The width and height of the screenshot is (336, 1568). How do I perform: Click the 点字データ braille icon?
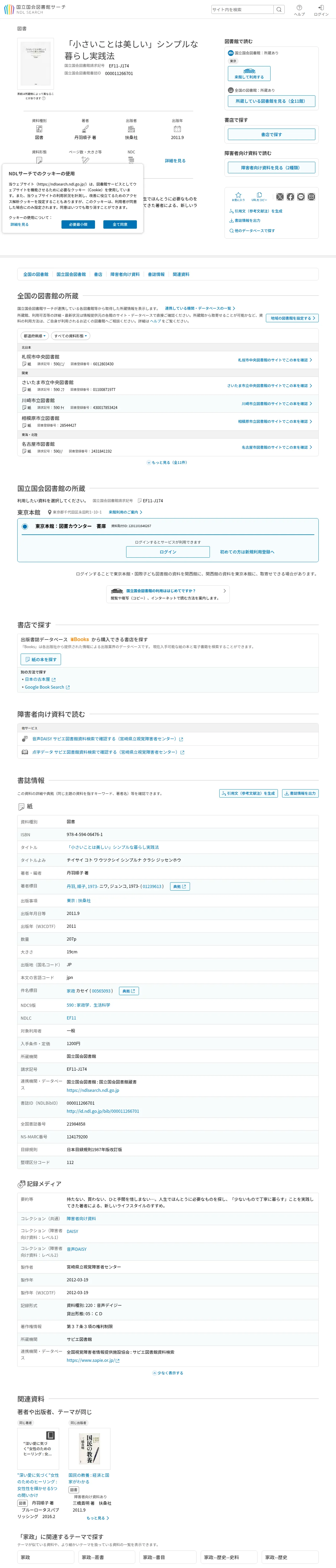[25, 752]
